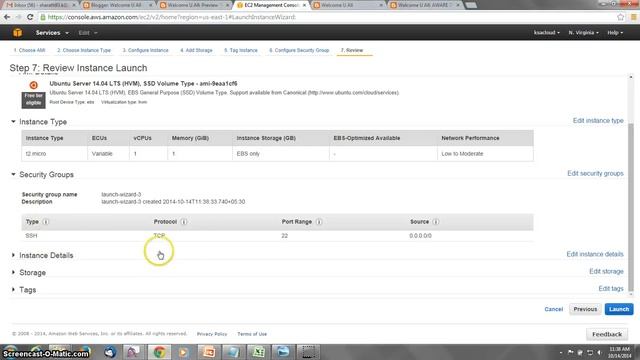Screen dimensions: 640x360
Task: Expand the Tags section
Action: point(13,289)
